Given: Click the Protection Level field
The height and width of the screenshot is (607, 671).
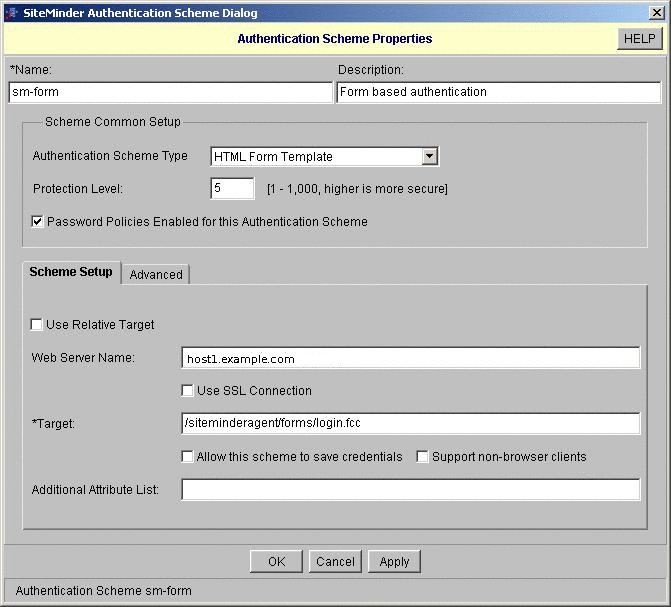Looking at the screenshot, I should coord(232,188).
